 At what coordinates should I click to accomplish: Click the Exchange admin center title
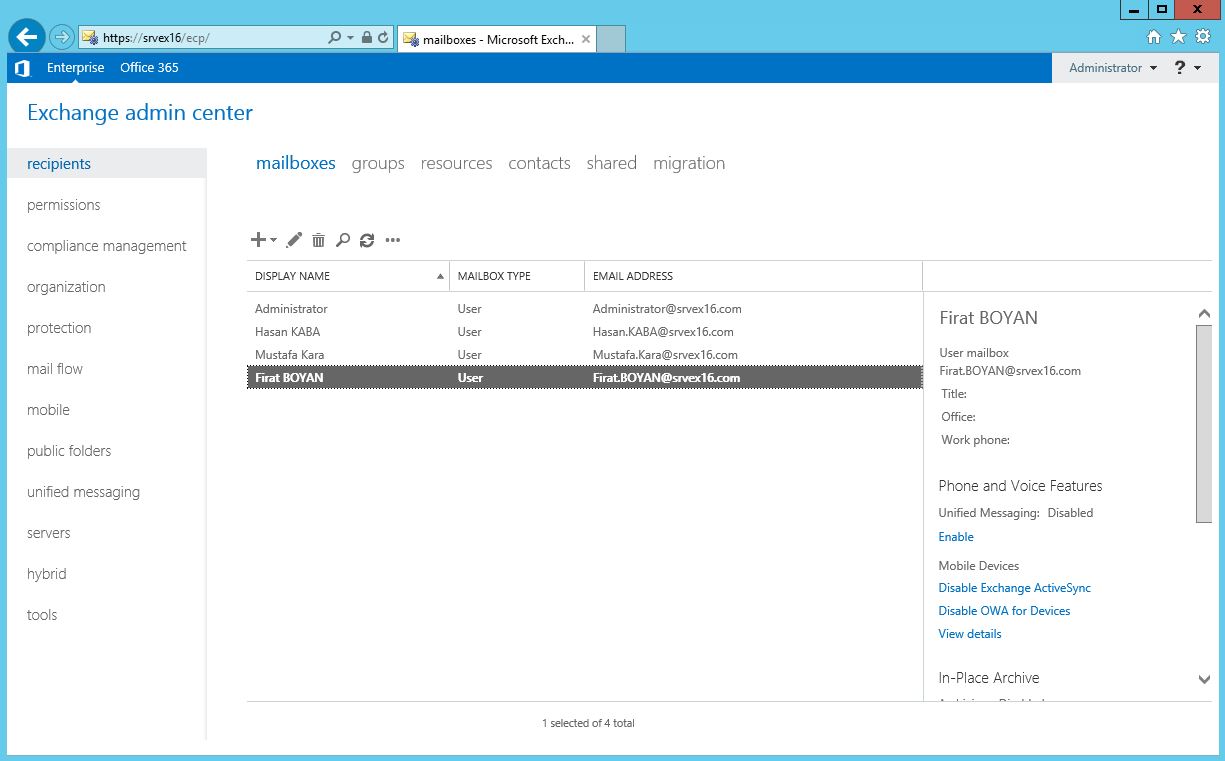[140, 113]
